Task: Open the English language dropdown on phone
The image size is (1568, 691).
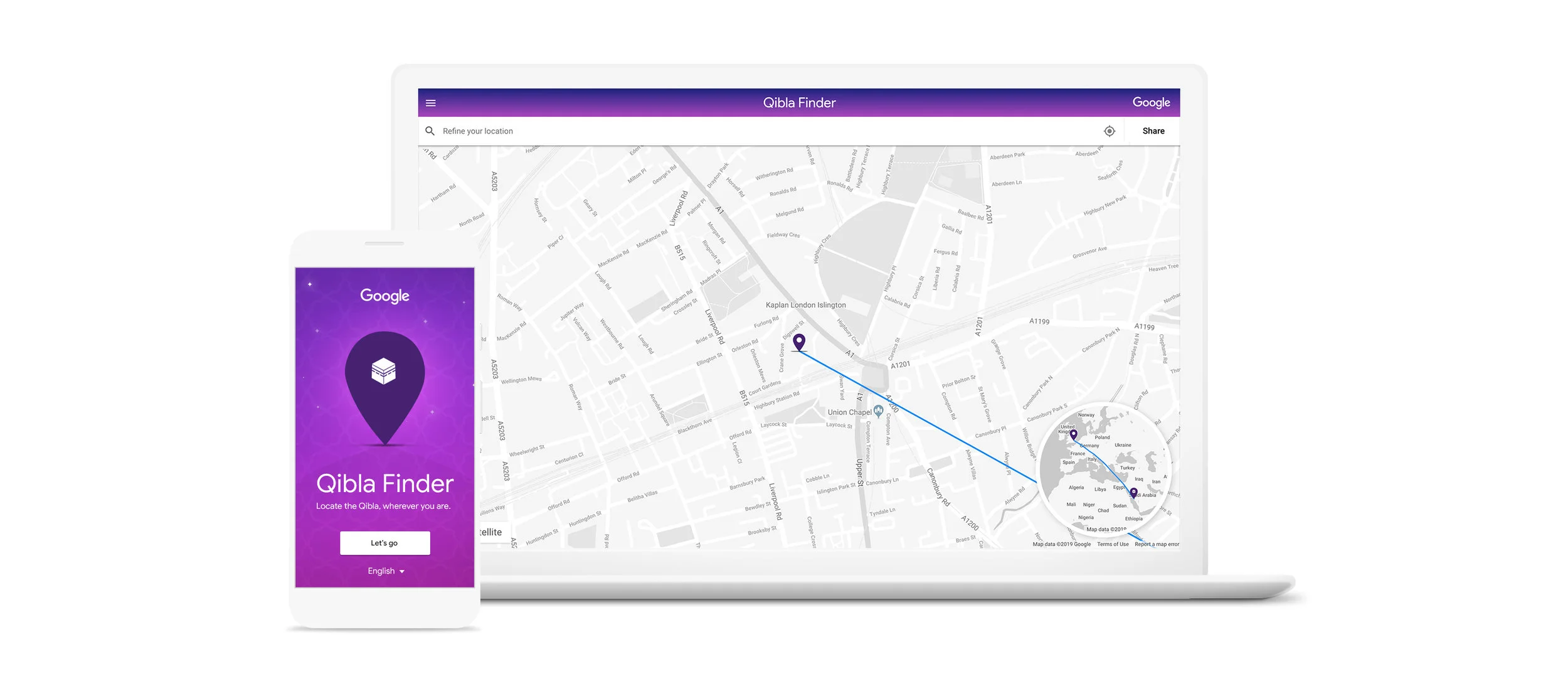Action: 386,571
